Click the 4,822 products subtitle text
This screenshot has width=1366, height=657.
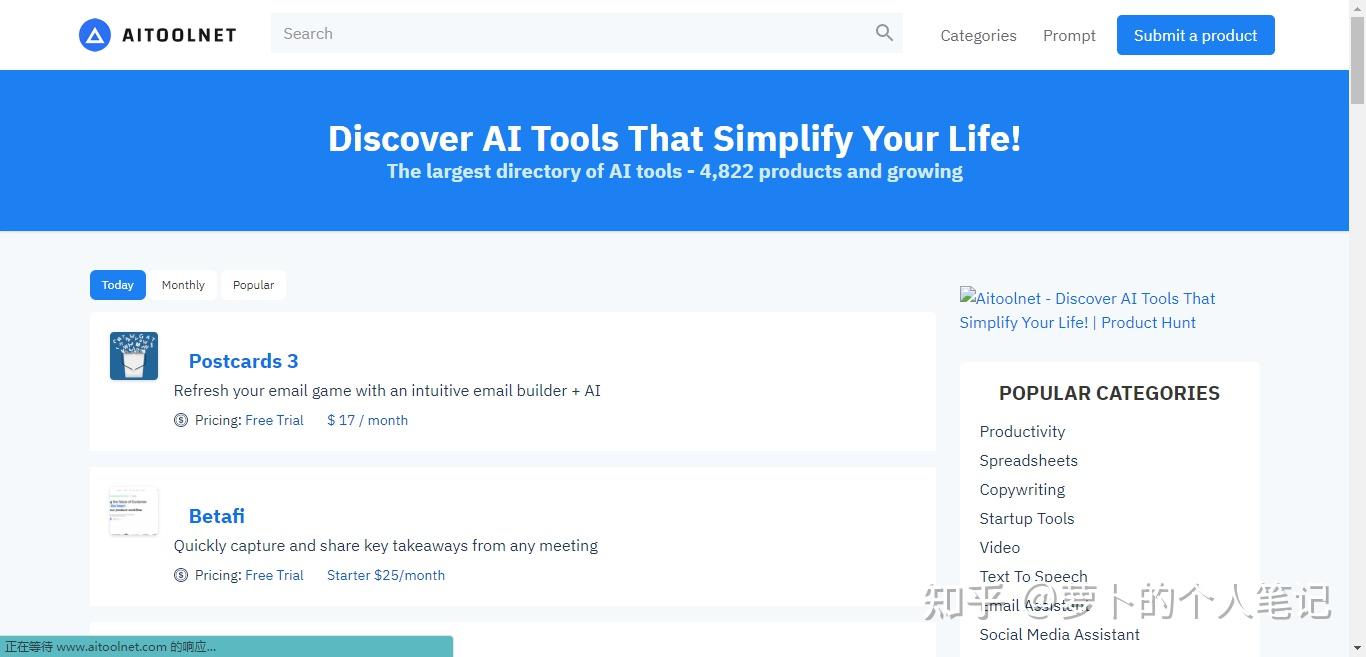(675, 171)
